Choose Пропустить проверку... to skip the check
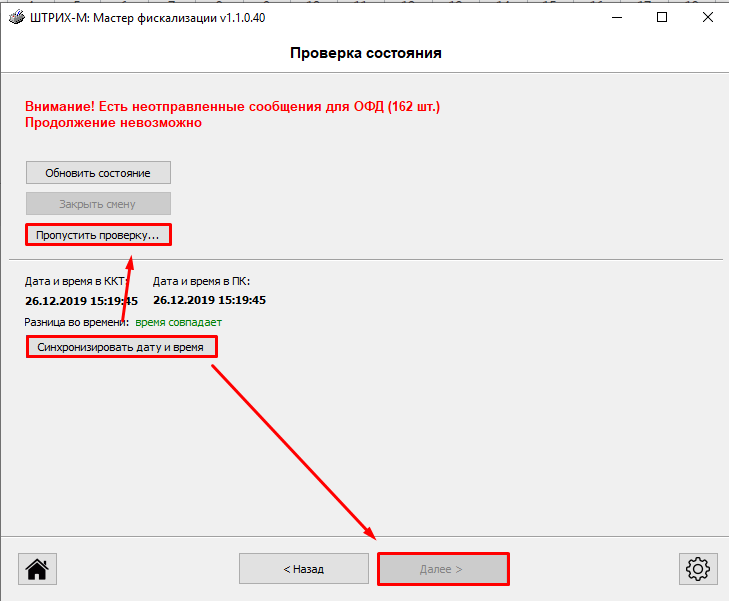Image resolution: width=729 pixels, height=601 pixels. pos(98,235)
